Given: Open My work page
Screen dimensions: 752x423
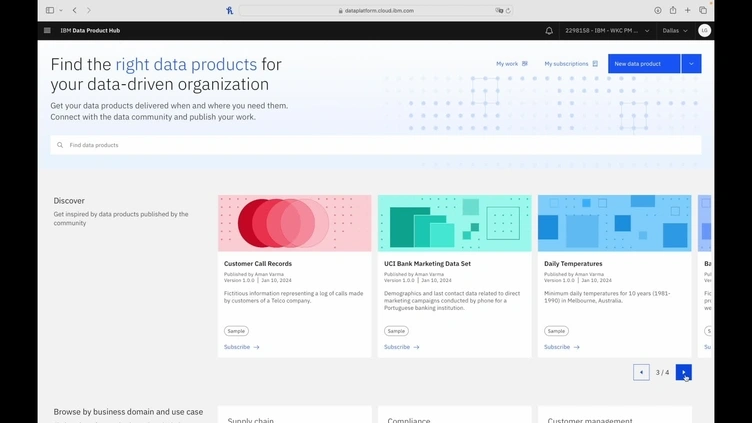Looking at the screenshot, I should coord(511,63).
